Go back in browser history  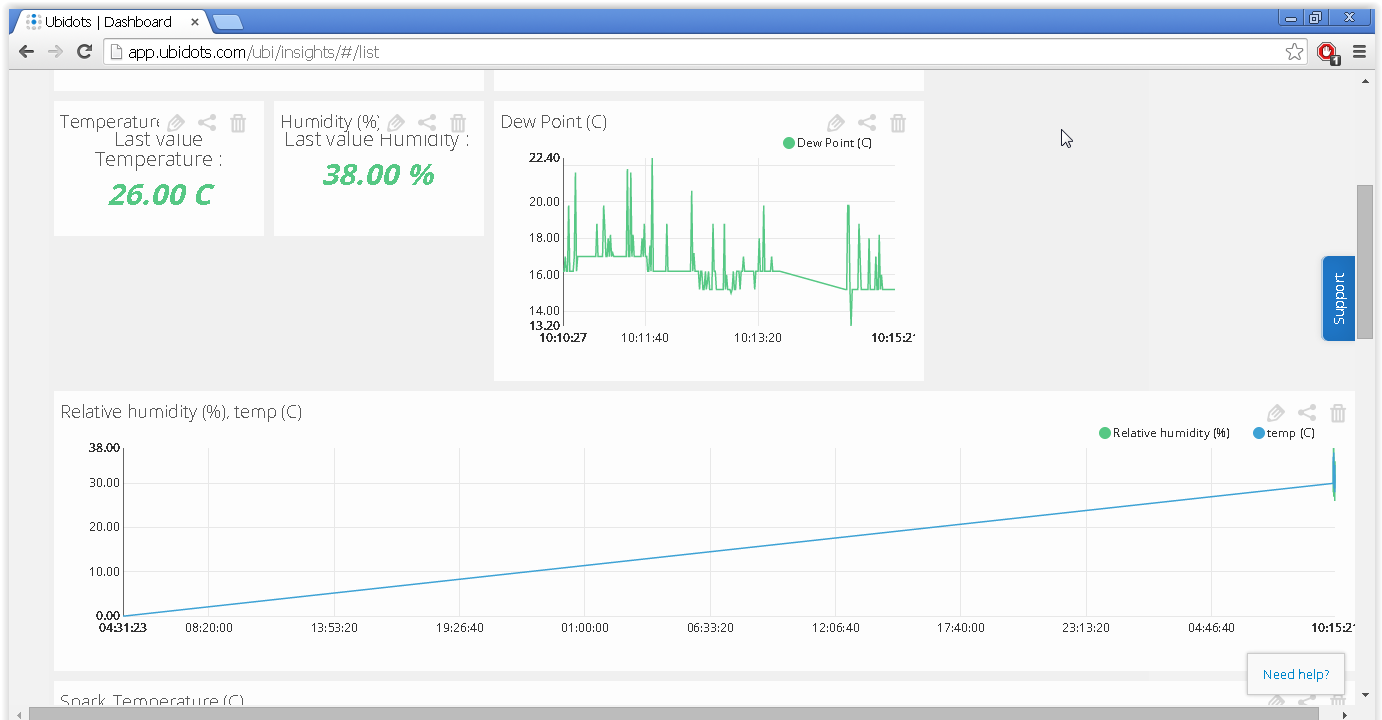27,52
